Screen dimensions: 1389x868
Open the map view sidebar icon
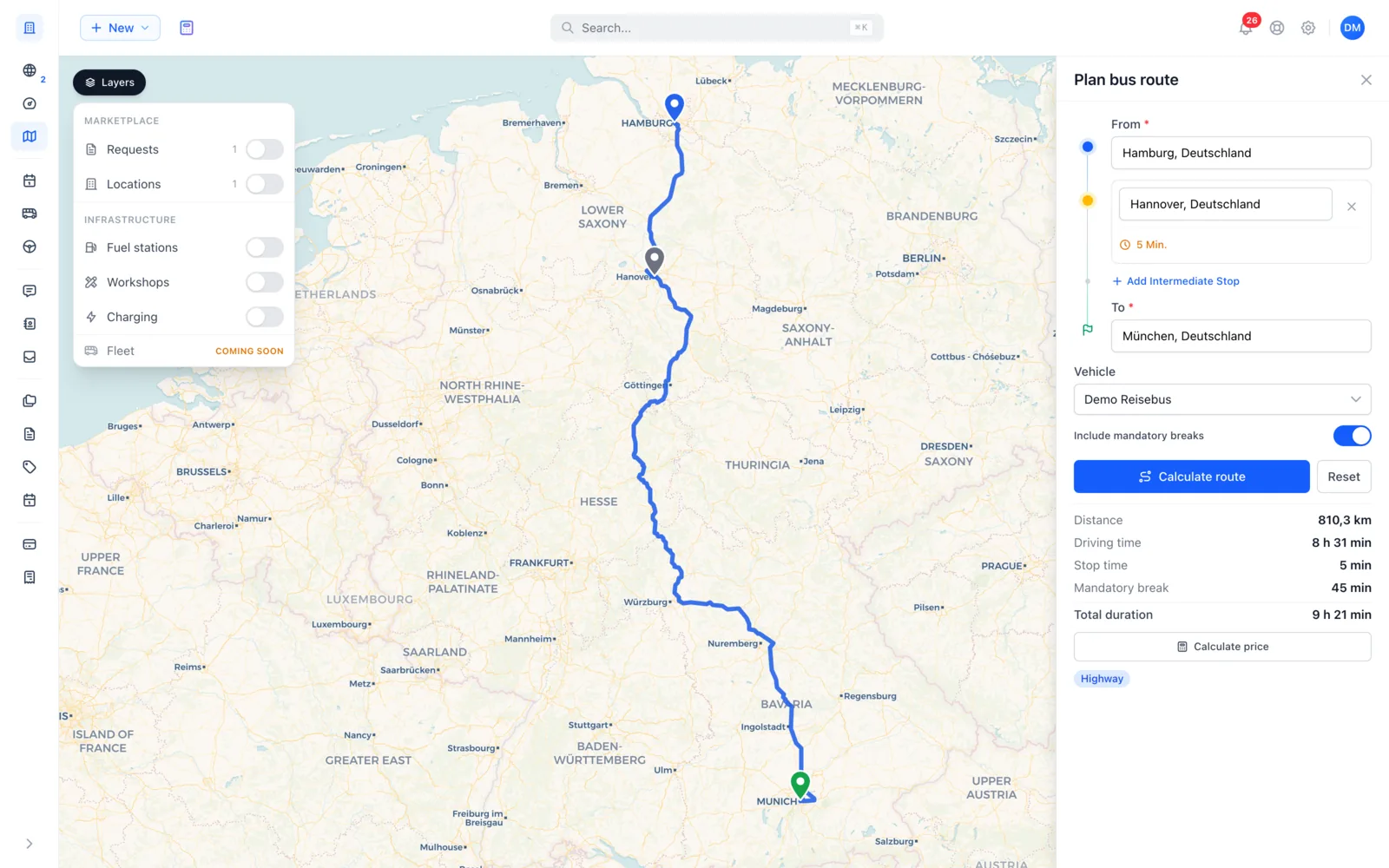(30, 136)
